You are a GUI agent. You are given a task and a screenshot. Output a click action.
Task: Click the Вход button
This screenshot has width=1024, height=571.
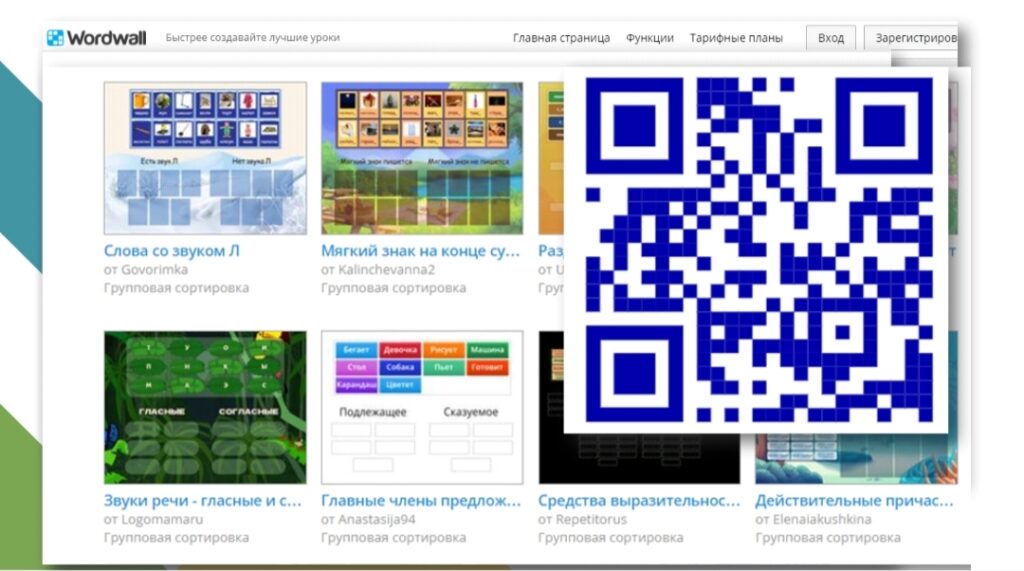(831, 38)
